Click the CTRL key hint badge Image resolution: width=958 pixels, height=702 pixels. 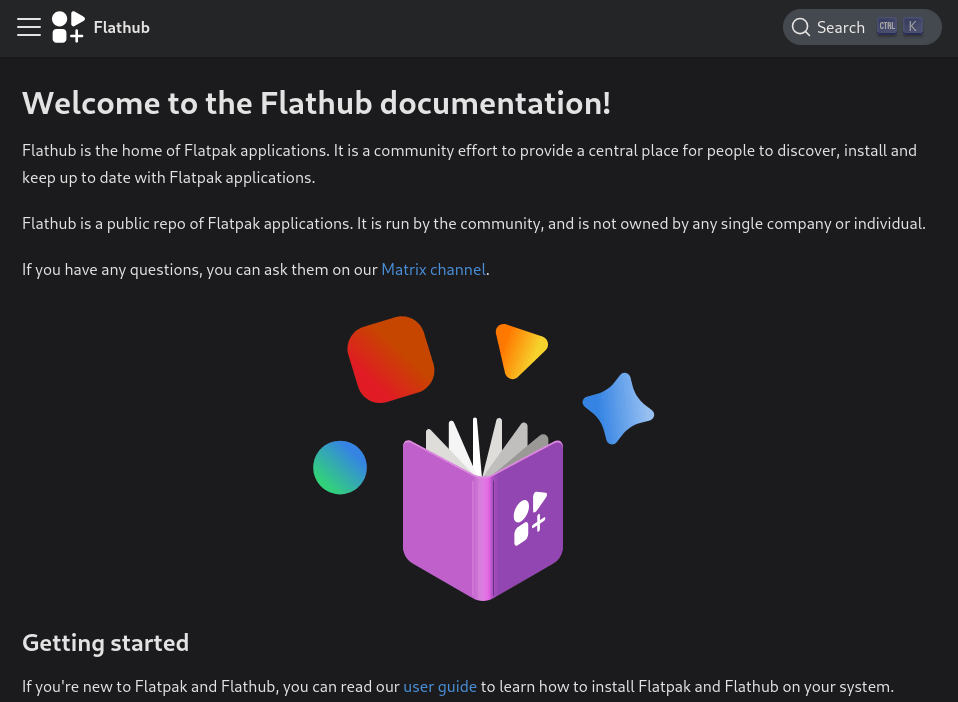[x=887, y=26]
